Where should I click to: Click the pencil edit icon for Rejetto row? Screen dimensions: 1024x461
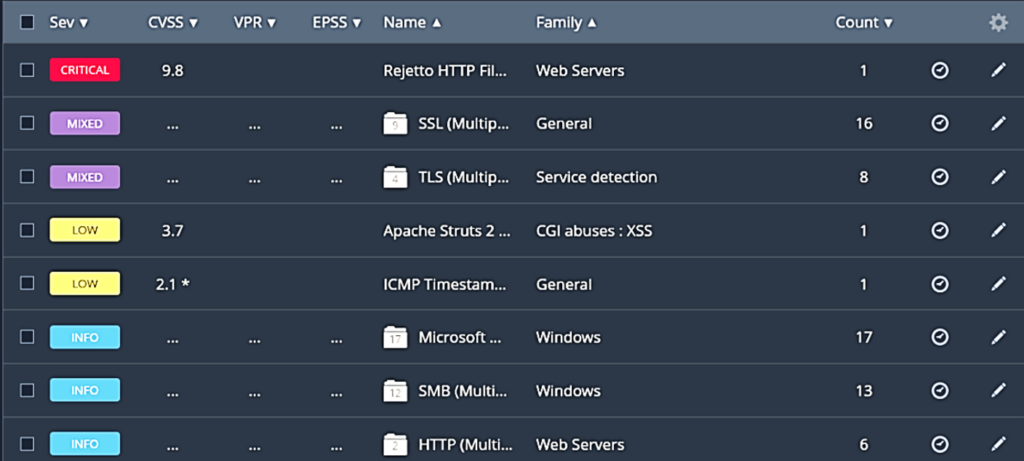pyautogui.click(x=997, y=70)
